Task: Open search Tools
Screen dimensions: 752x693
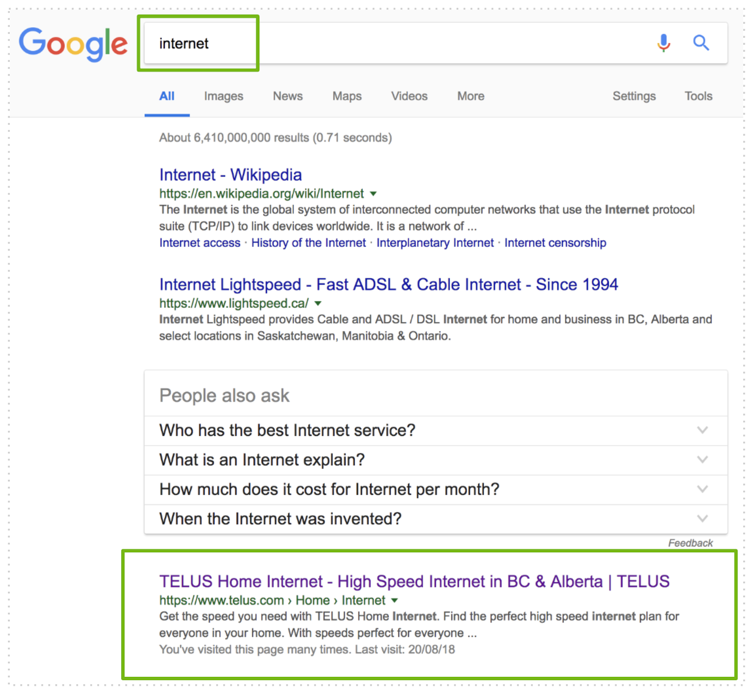Action: click(698, 96)
